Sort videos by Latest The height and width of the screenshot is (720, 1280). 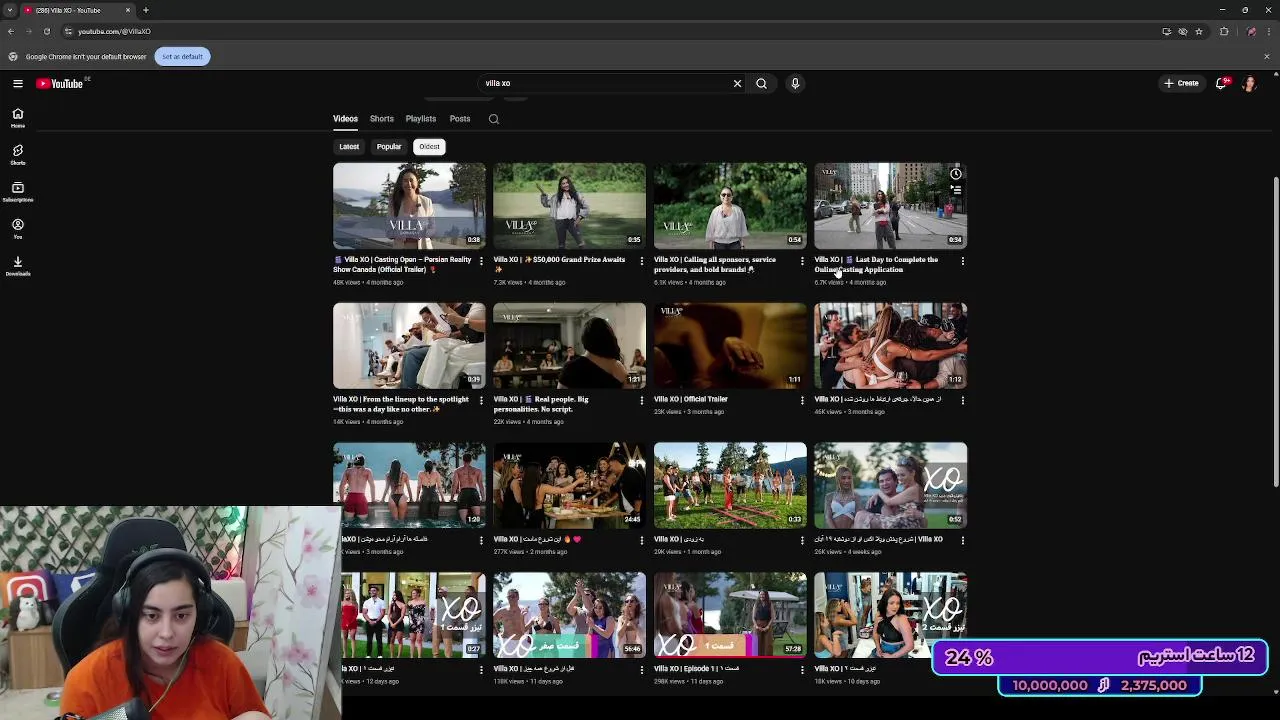349,147
